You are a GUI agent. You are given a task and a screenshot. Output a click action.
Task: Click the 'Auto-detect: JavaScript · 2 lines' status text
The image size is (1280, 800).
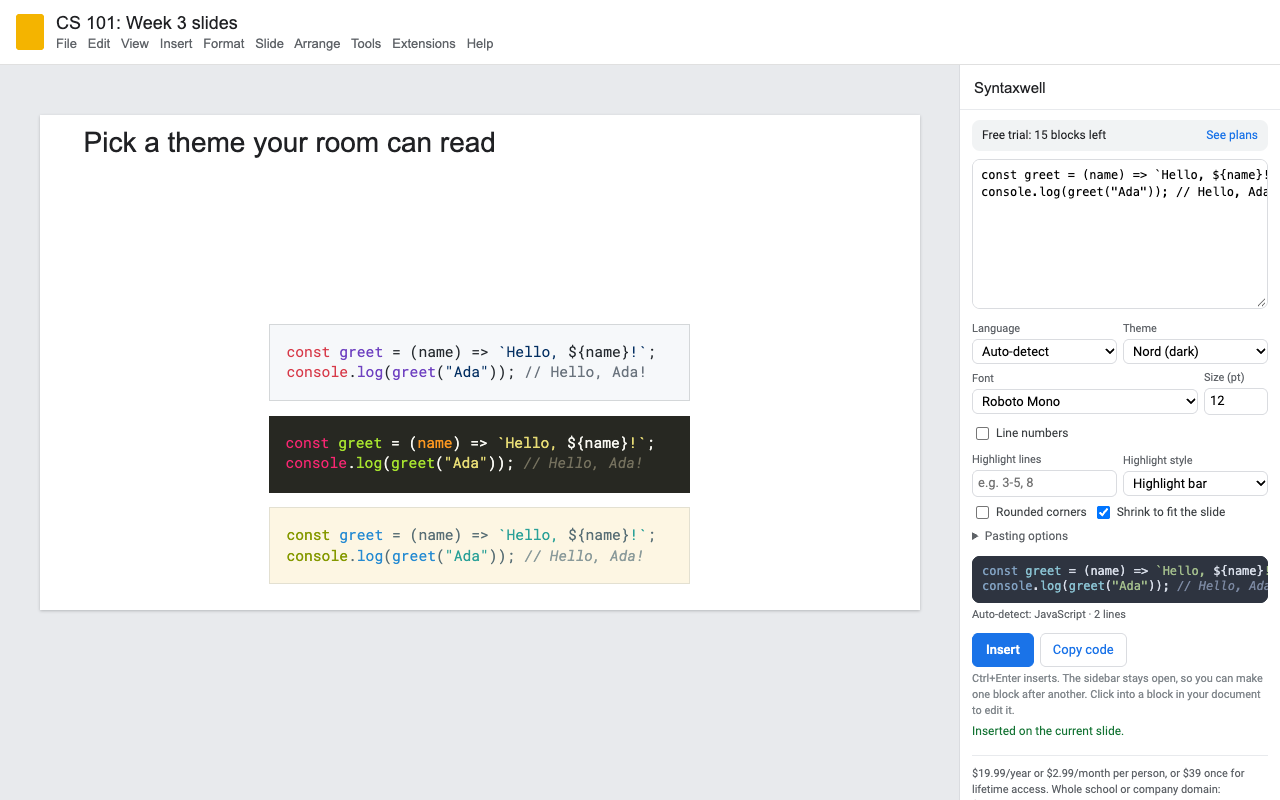(1049, 614)
